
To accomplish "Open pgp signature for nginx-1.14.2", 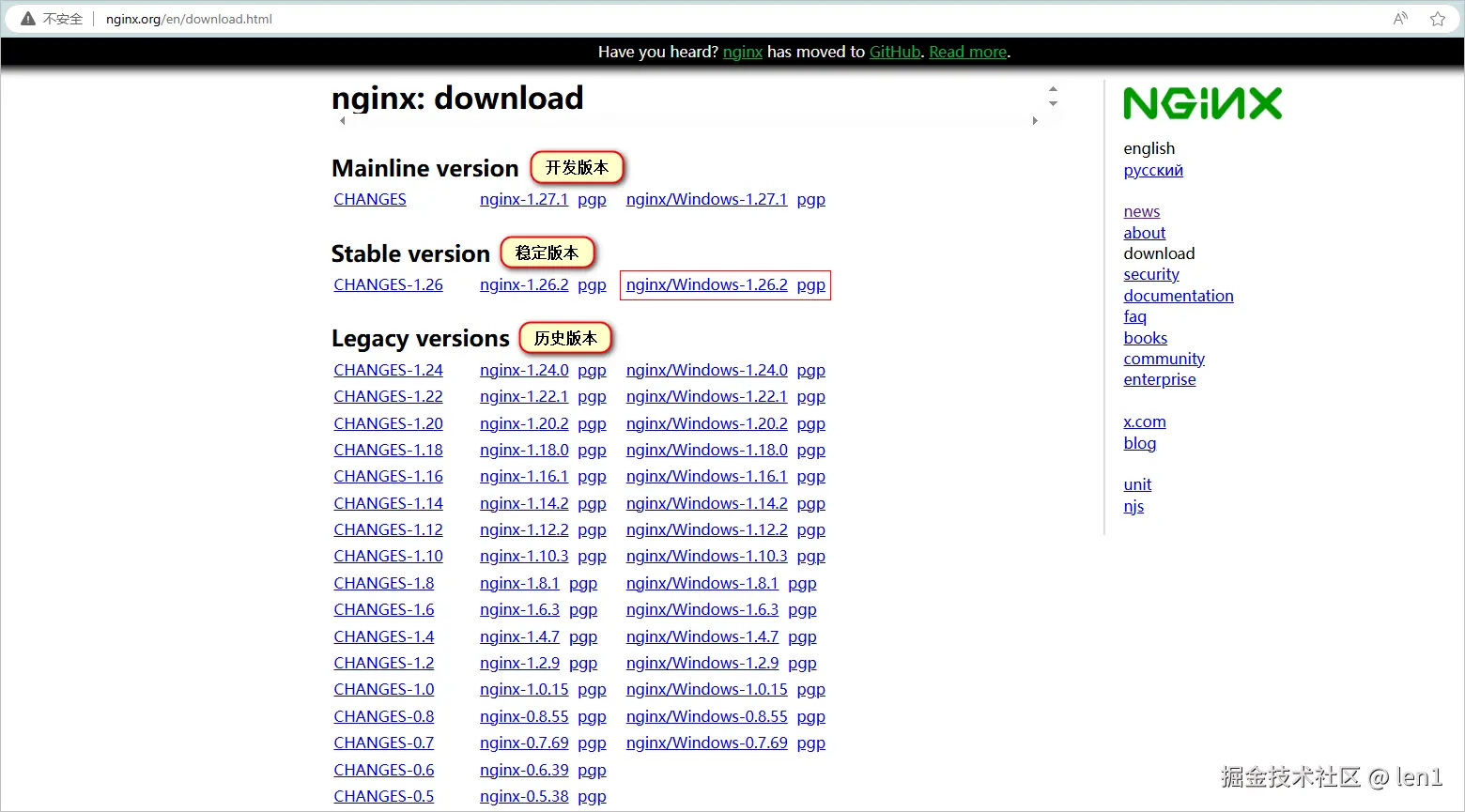I will click(x=592, y=504).
